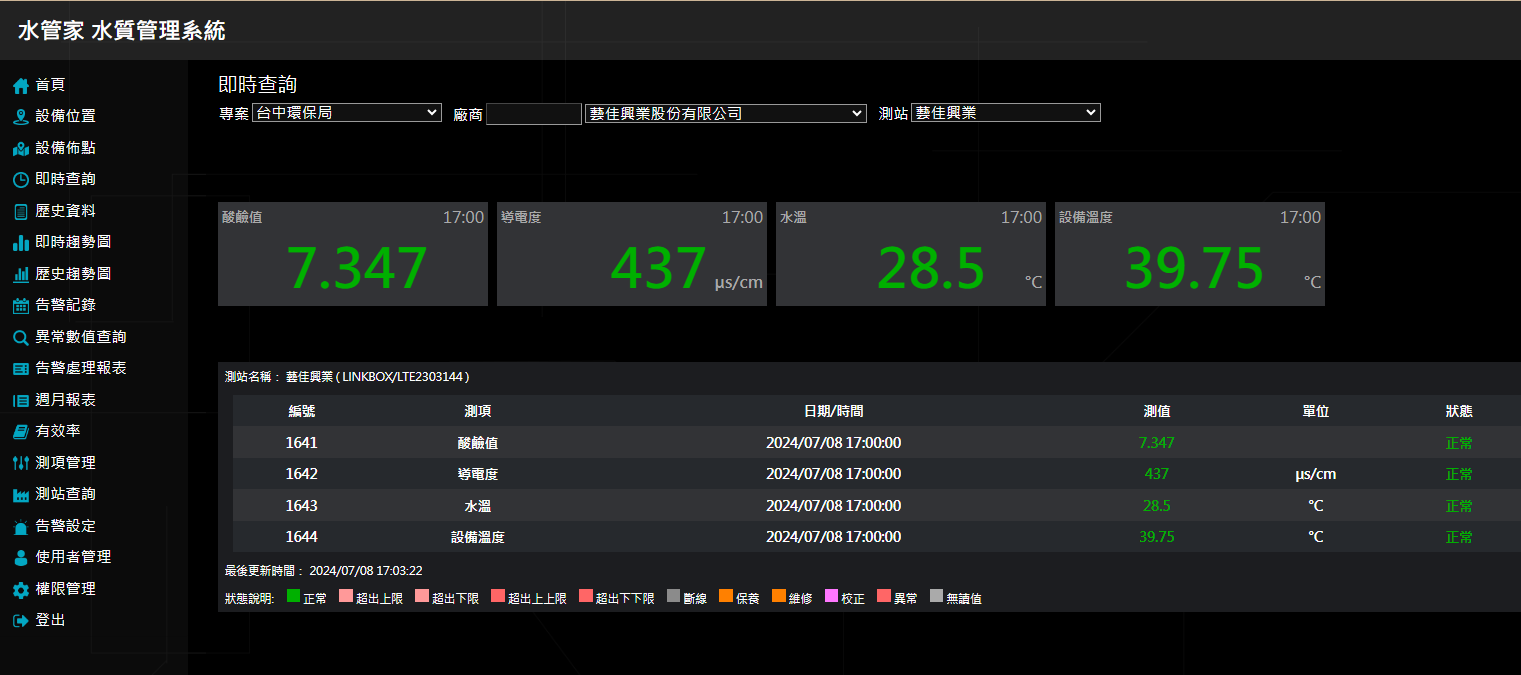
Task: Click the user icon for 使用者管理
Action: tap(21, 558)
